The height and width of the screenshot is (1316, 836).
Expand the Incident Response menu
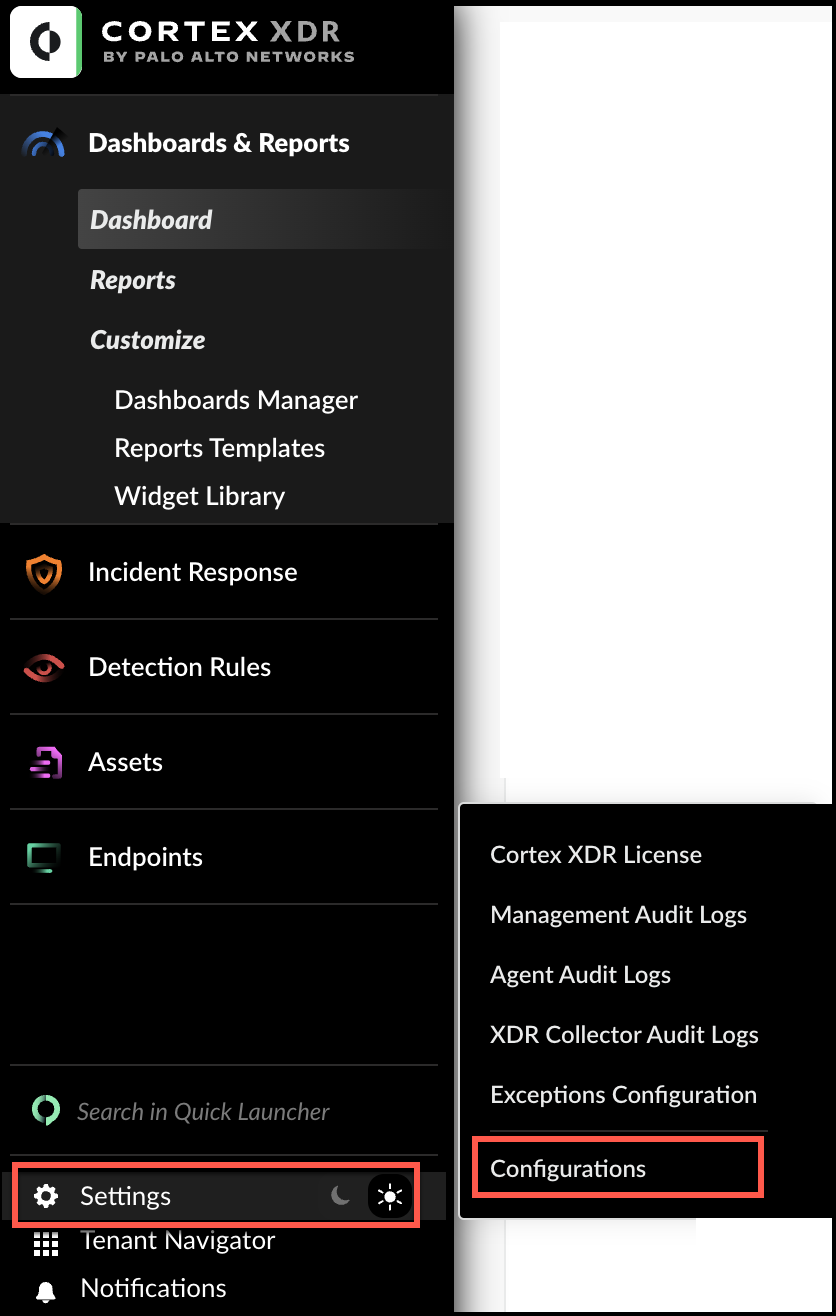coord(192,573)
